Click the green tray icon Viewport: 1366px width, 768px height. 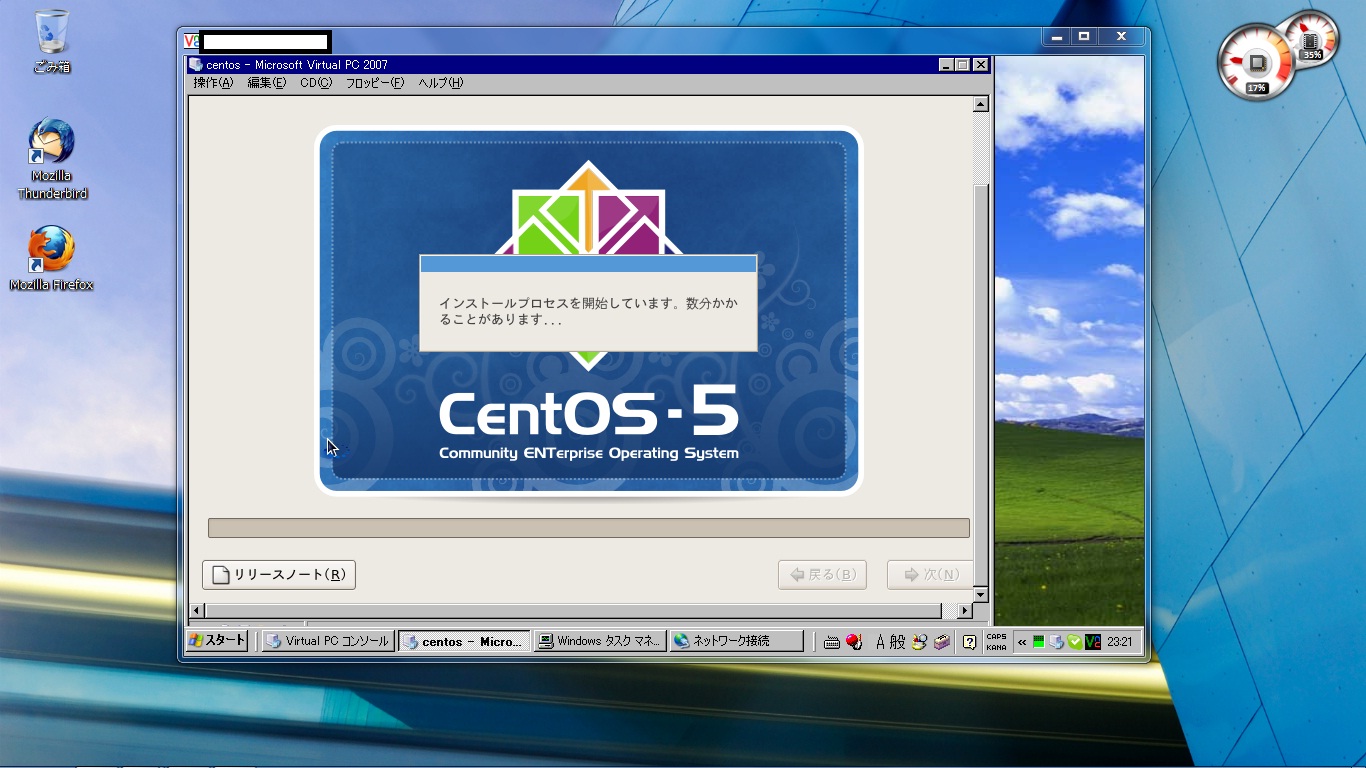click(x=1039, y=642)
